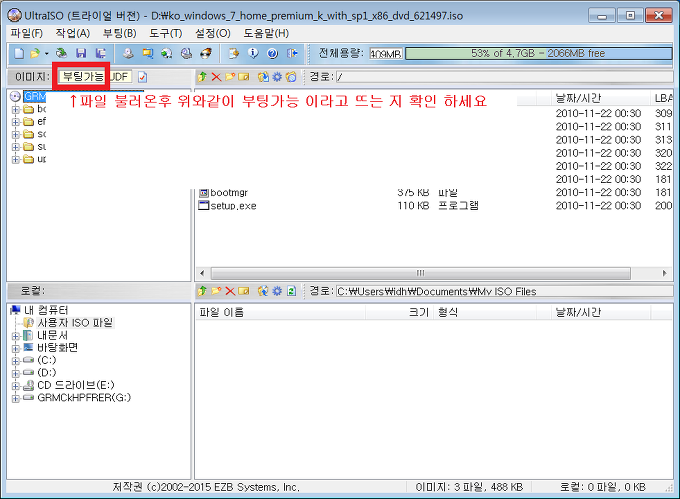
Task: Click the blue gear icon in local pane toolbar
Action: (x=277, y=291)
